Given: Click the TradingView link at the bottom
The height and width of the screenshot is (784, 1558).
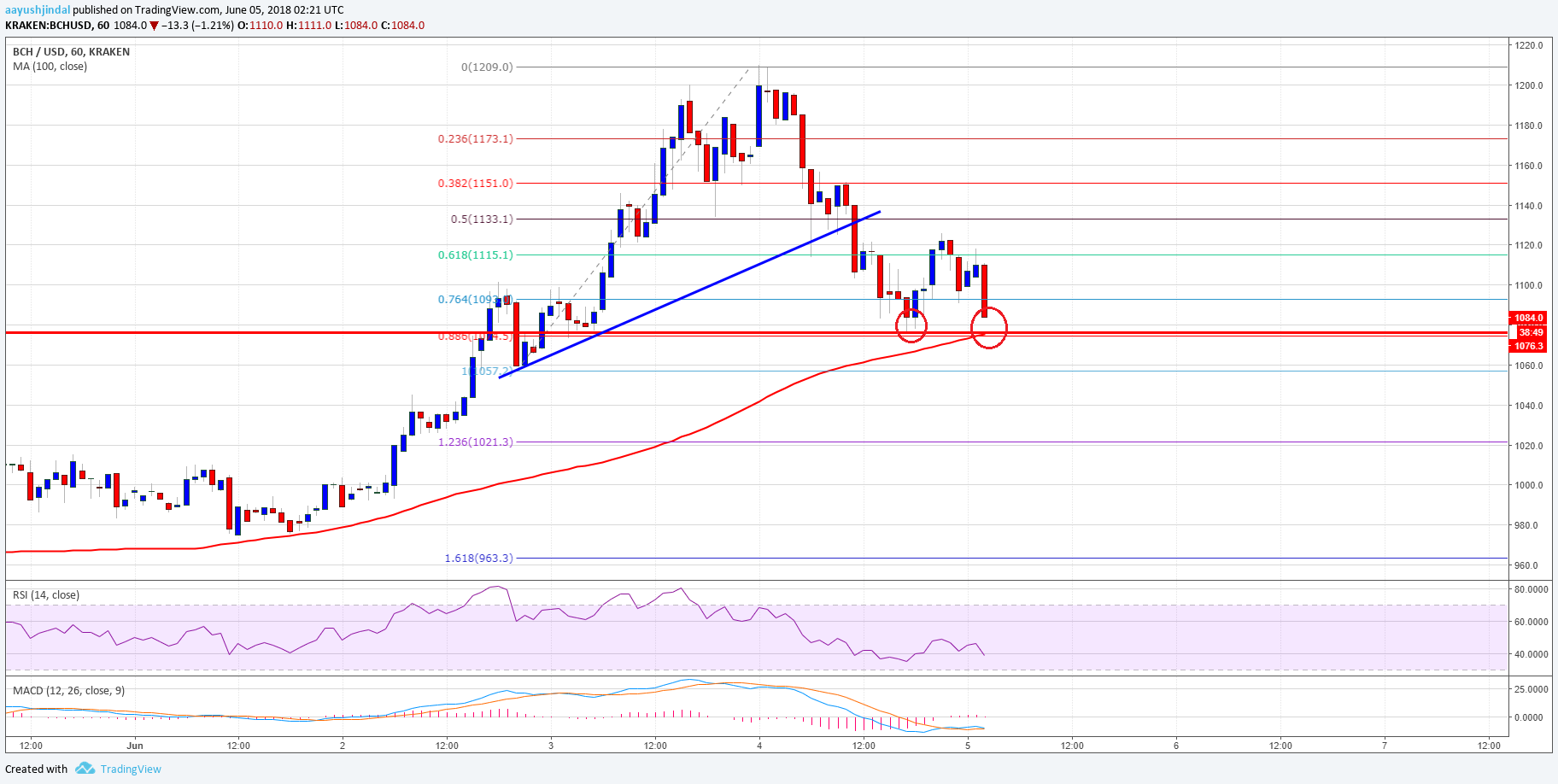Looking at the screenshot, I should (131, 768).
